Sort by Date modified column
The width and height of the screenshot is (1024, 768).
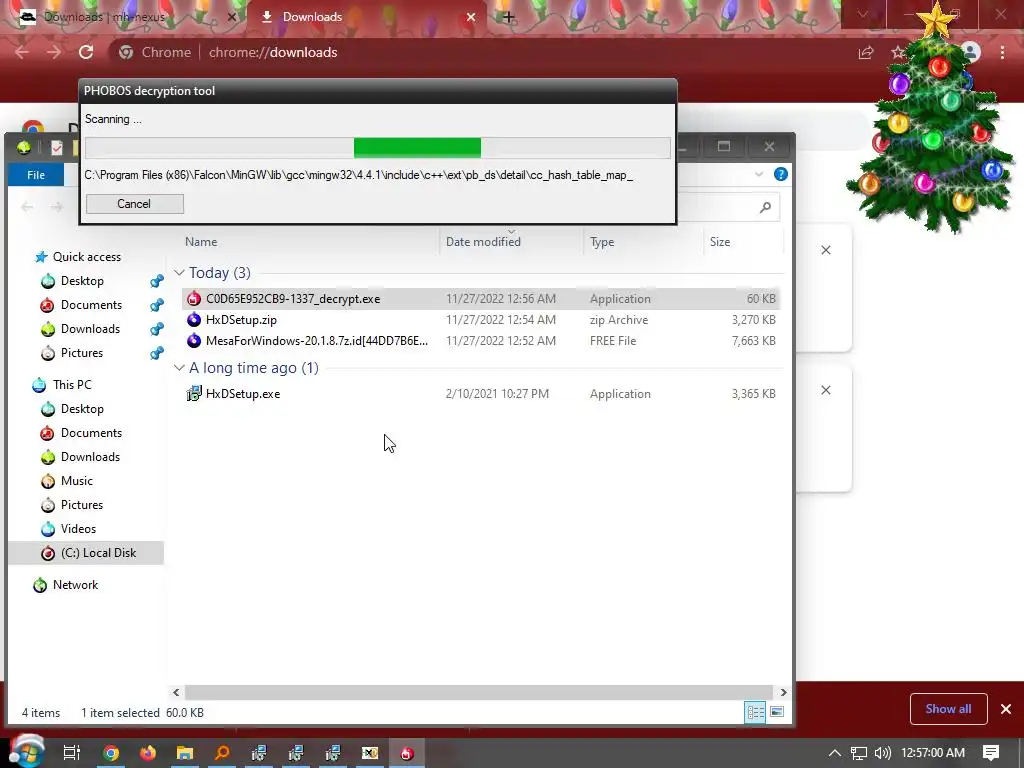(483, 242)
